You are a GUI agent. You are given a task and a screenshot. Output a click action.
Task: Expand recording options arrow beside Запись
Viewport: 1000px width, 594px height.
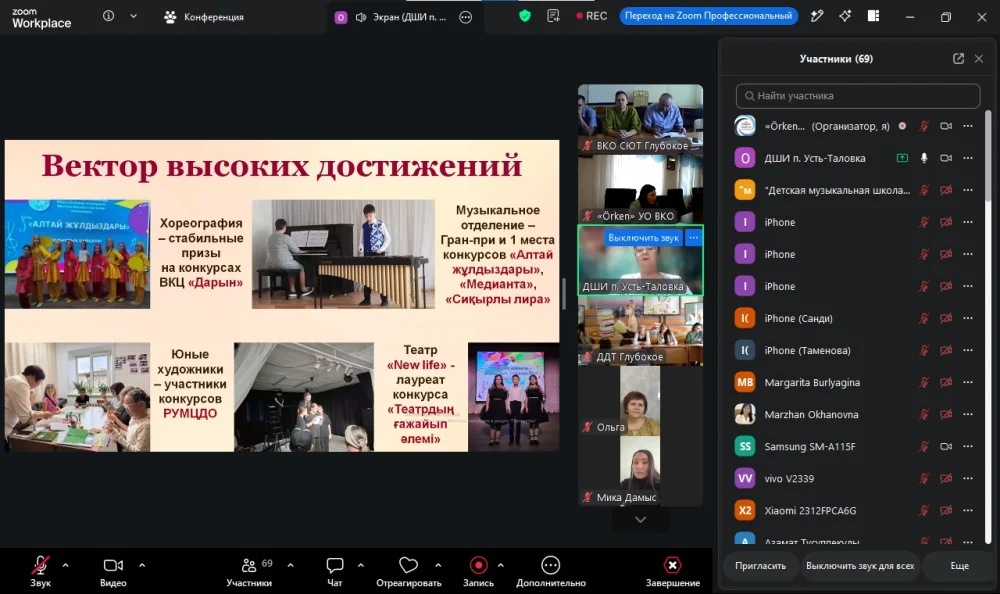pos(500,565)
